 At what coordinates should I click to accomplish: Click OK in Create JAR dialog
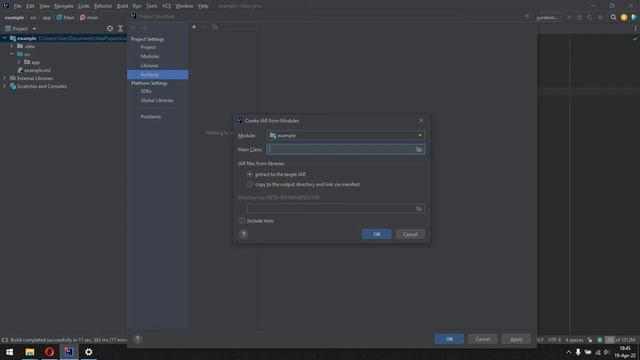click(376, 234)
